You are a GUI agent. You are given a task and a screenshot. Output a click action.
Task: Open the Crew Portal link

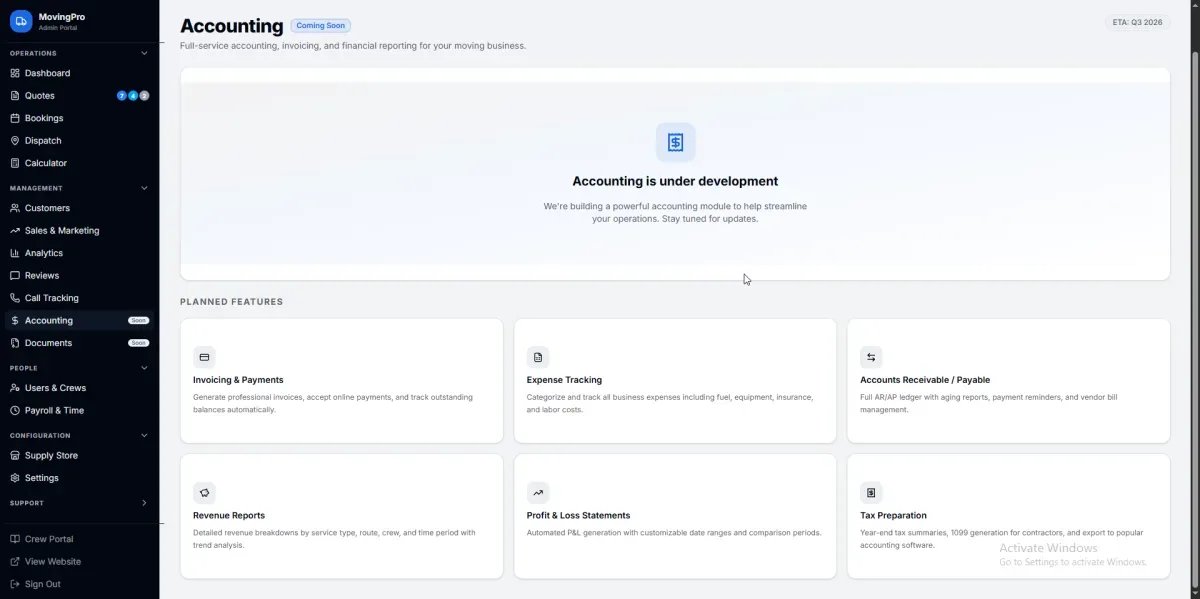48,539
